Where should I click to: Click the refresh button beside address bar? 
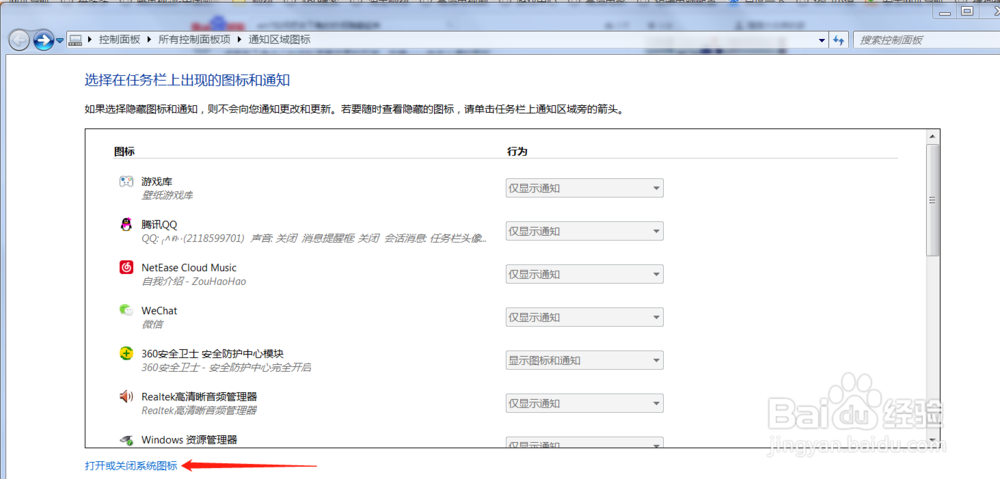(839, 40)
